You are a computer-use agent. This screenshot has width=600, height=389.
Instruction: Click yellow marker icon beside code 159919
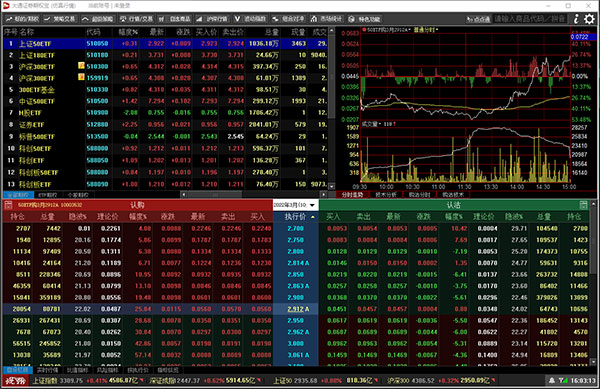click(81, 77)
